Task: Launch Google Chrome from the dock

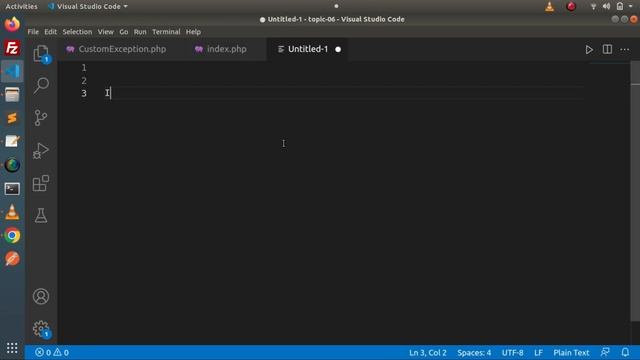Action: click(x=12, y=236)
